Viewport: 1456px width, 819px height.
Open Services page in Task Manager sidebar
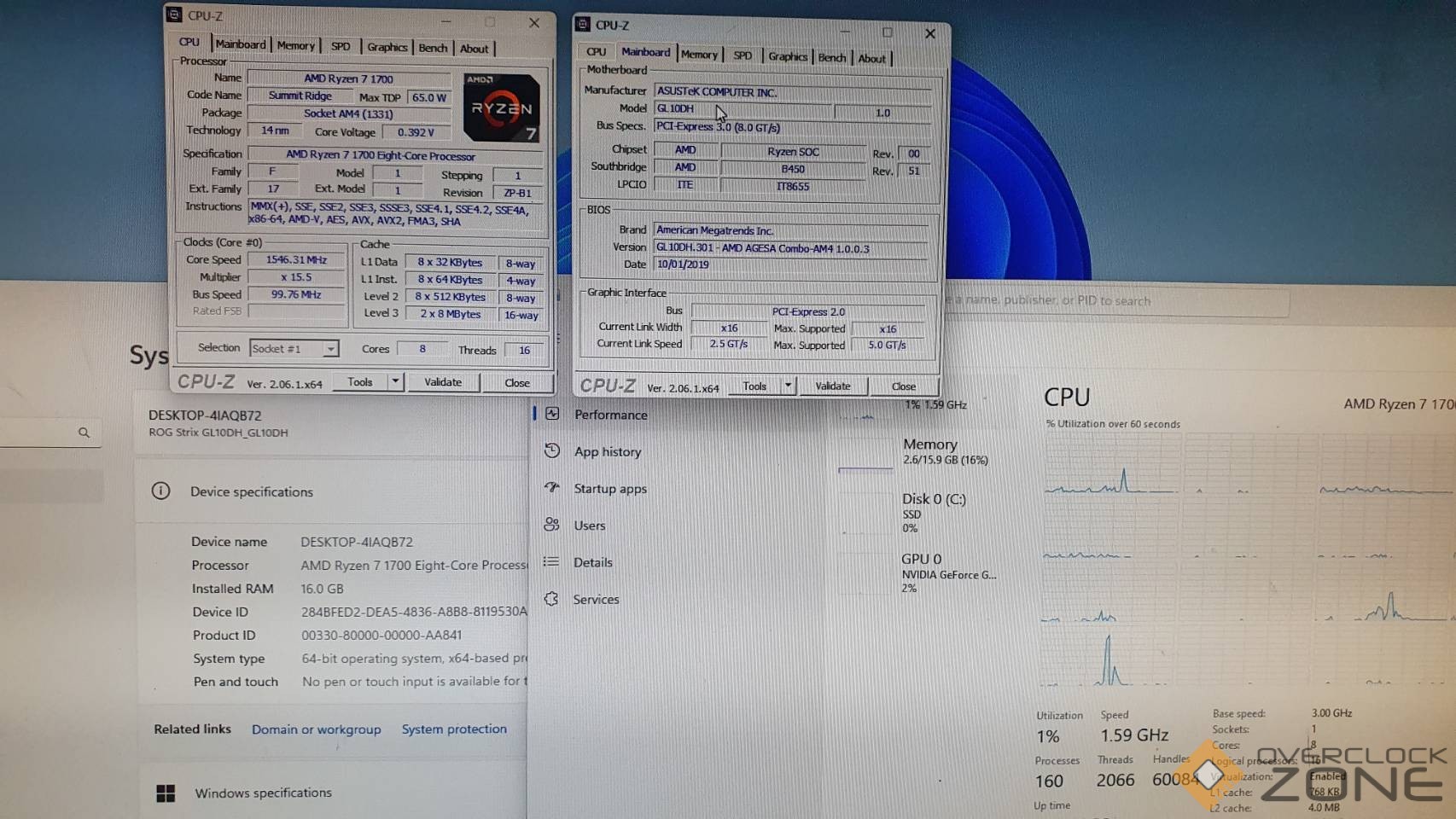(596, 599)
